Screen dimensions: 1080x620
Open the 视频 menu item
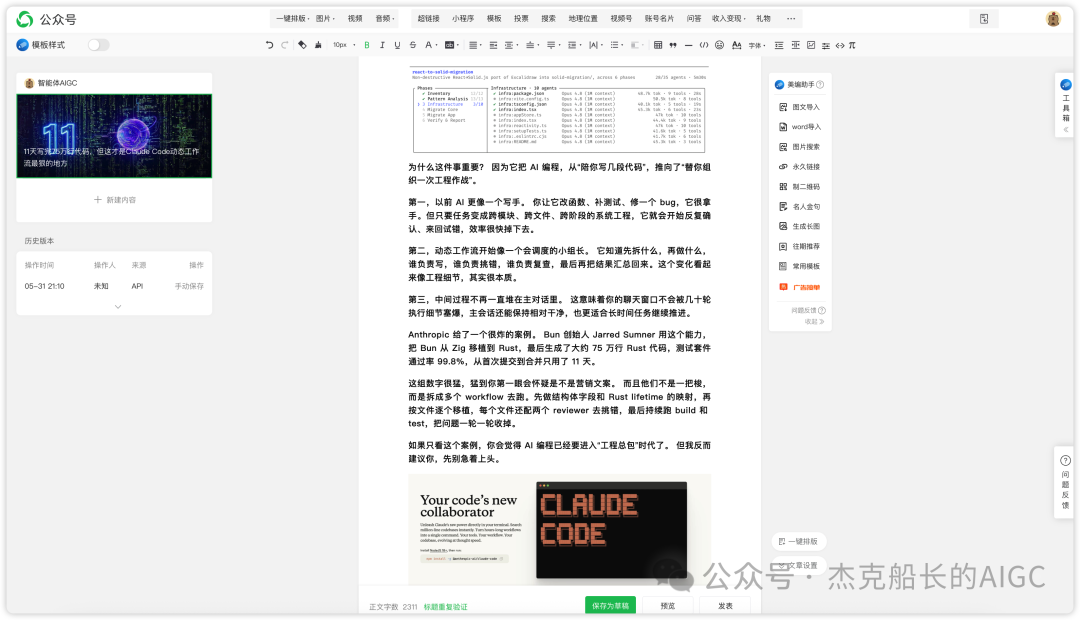pos(355,19)
